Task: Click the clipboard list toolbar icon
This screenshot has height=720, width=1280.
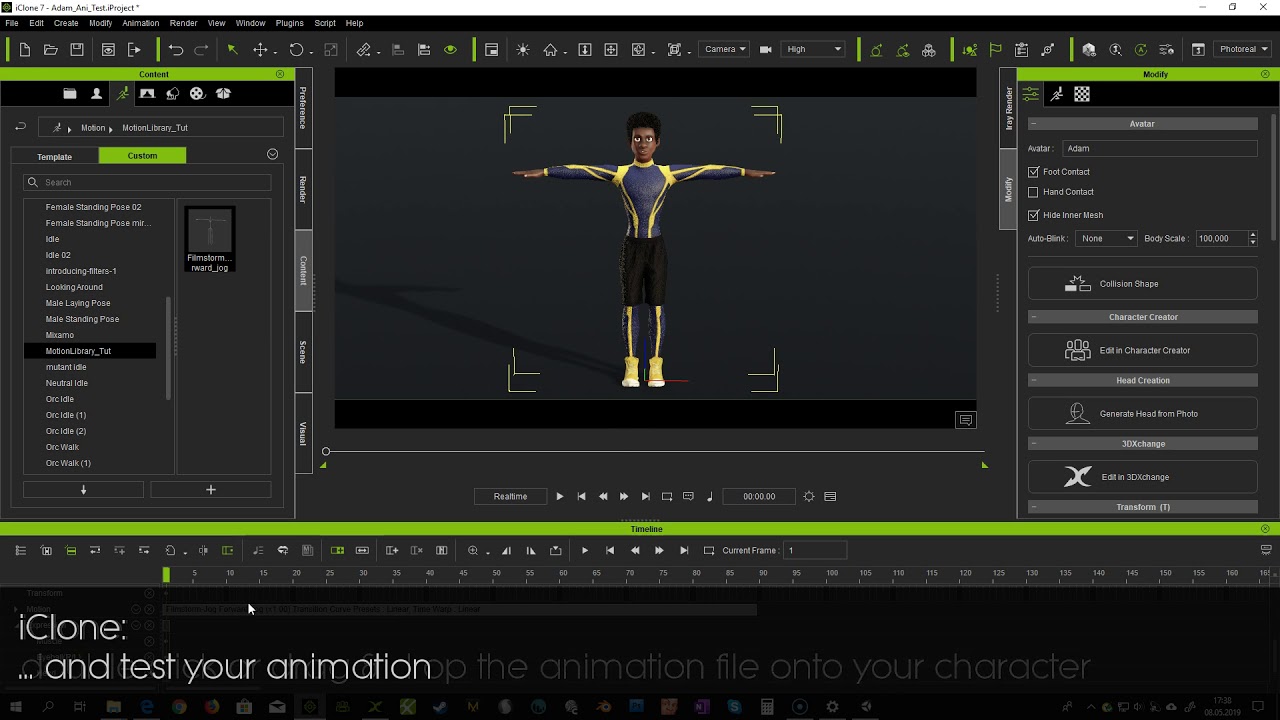Action: click(x=1021, y=49)
